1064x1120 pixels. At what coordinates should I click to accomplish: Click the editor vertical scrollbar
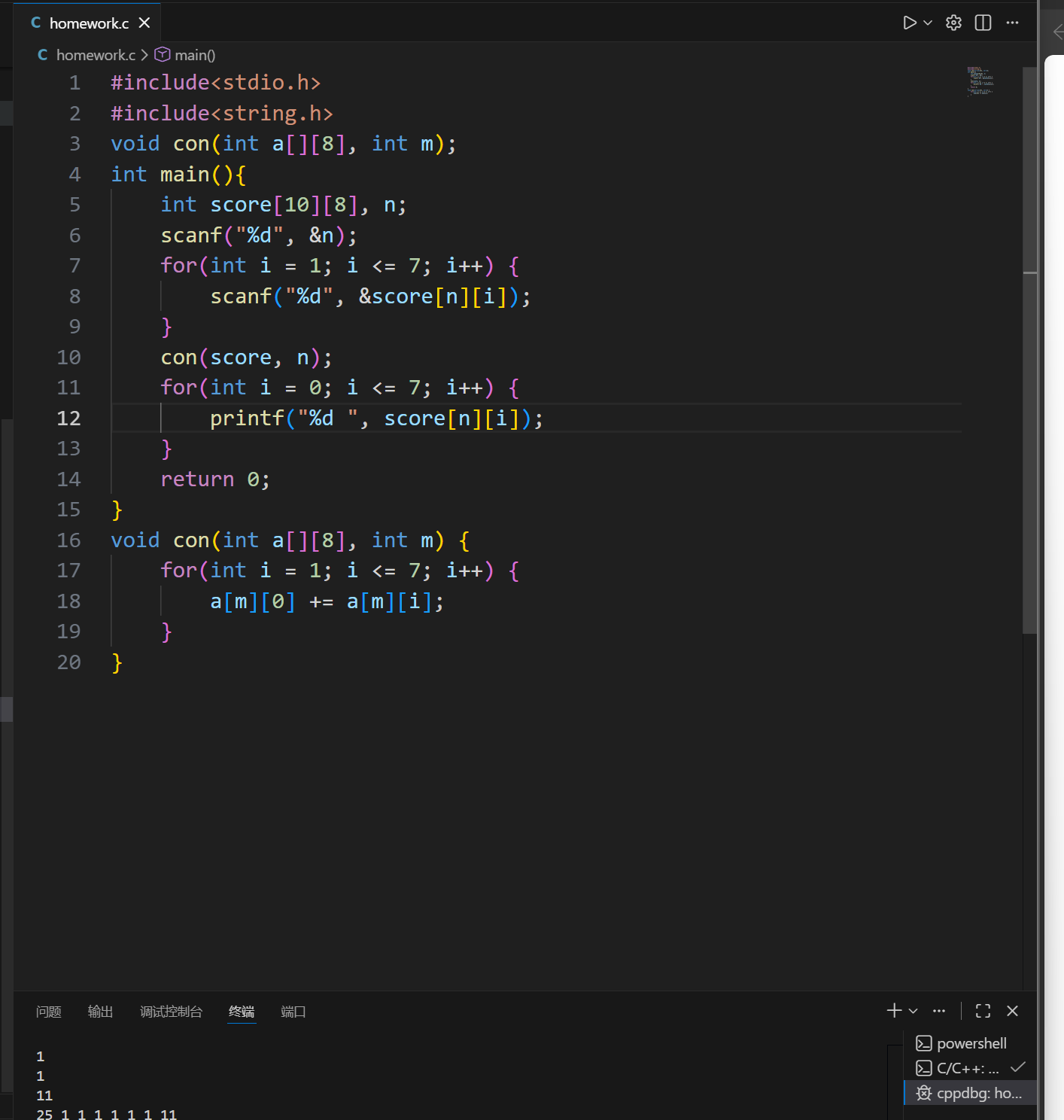(1030, 351)
